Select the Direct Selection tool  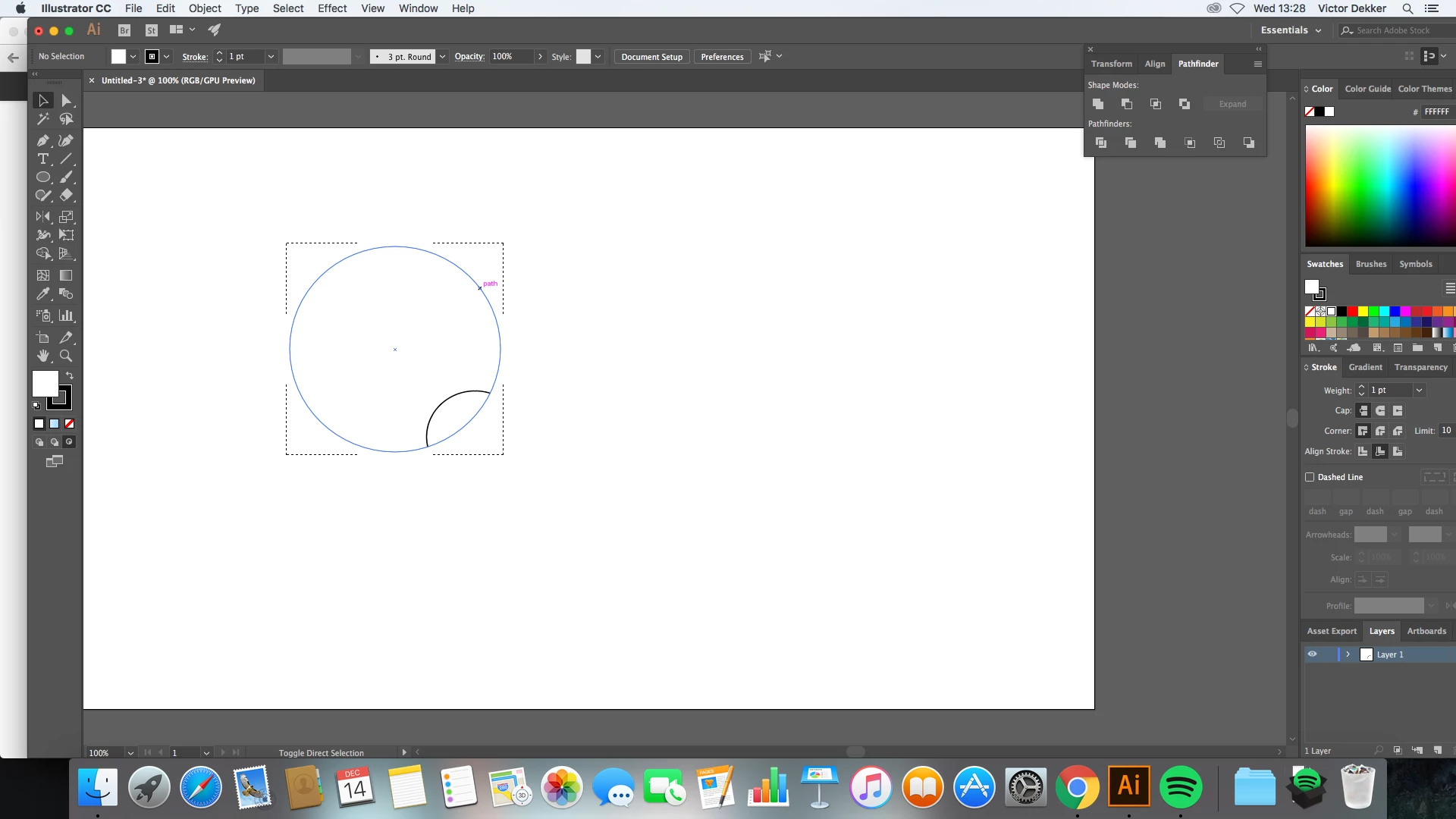coord(66,100)
